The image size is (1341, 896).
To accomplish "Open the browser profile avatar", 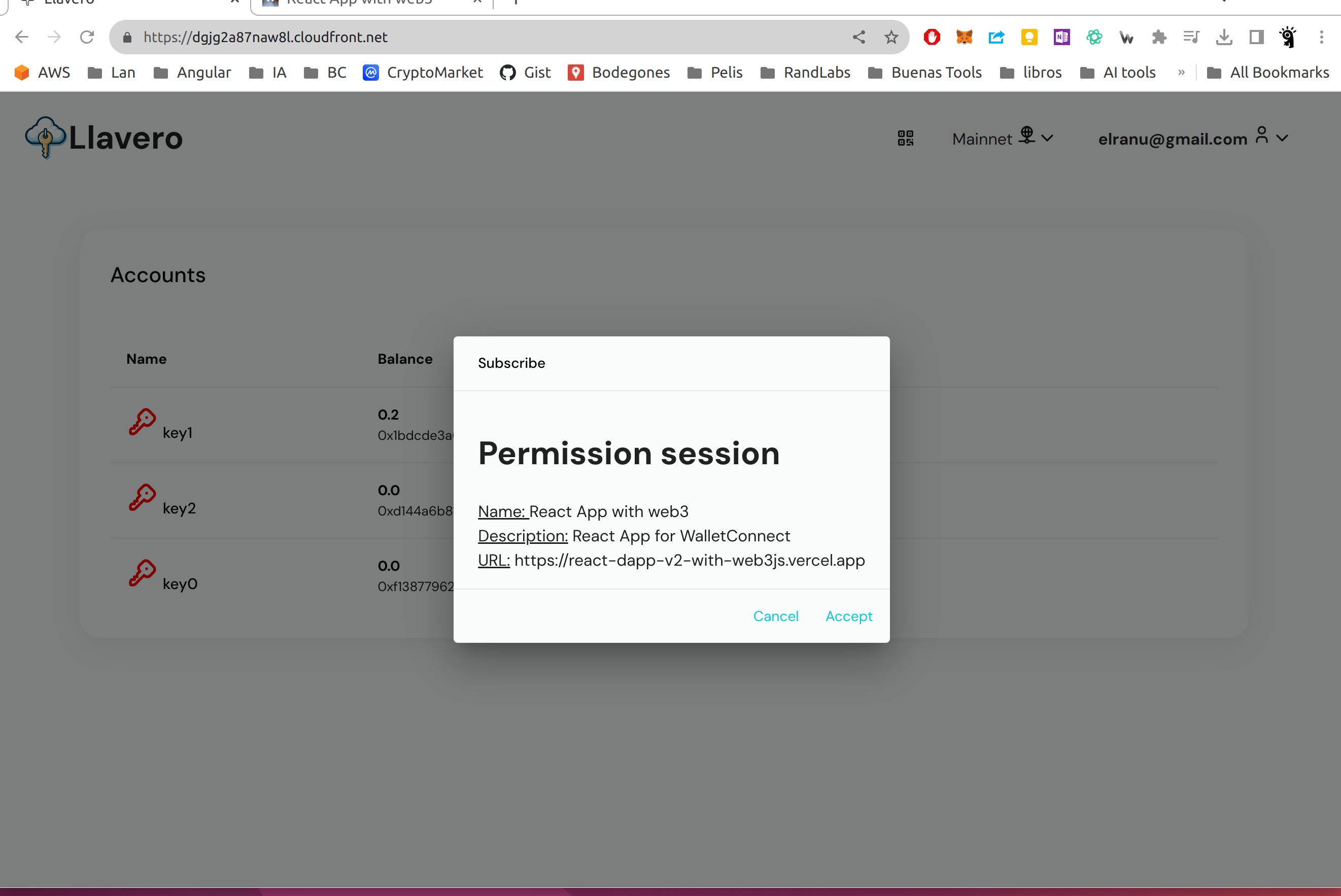I will point(1288,37).
